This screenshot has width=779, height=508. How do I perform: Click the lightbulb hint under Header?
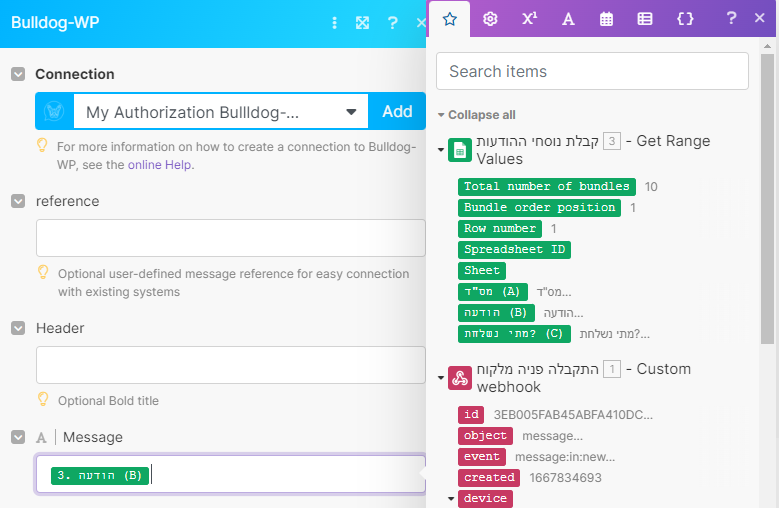(x=43, y=399)
